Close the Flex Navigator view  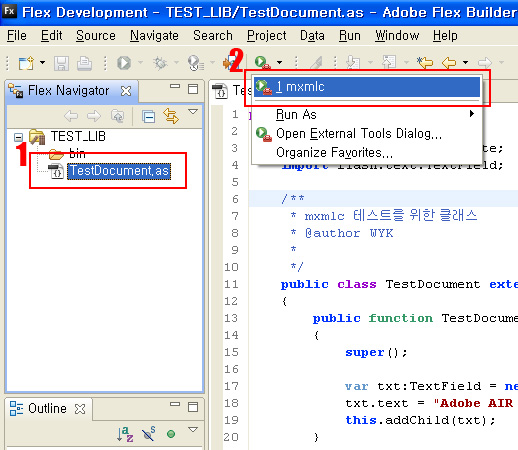(x=126, y=91)
